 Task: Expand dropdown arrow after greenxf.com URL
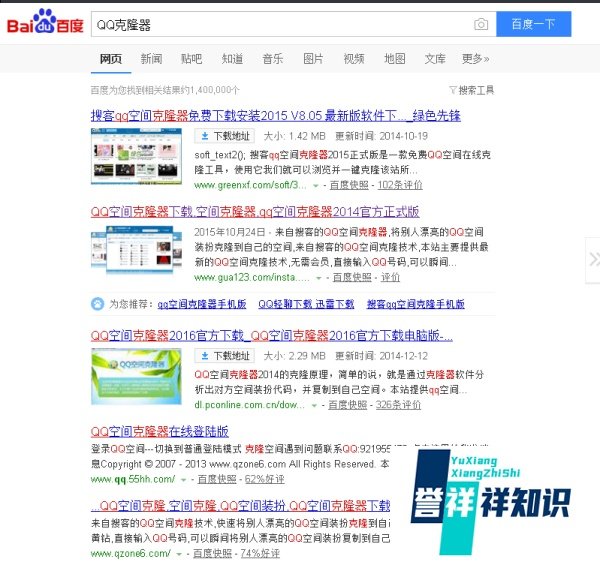[316, 186]
